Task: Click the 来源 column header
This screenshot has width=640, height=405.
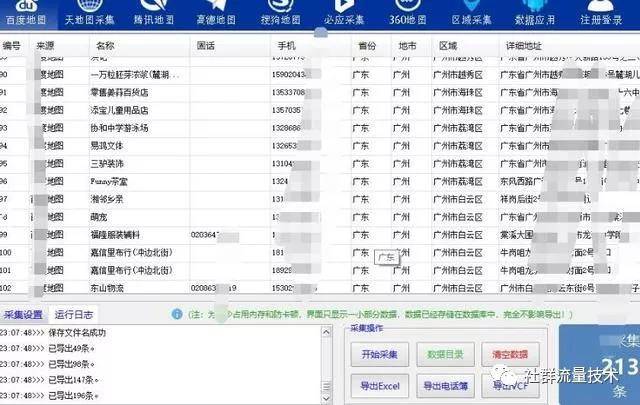Action: pos(45,46)
